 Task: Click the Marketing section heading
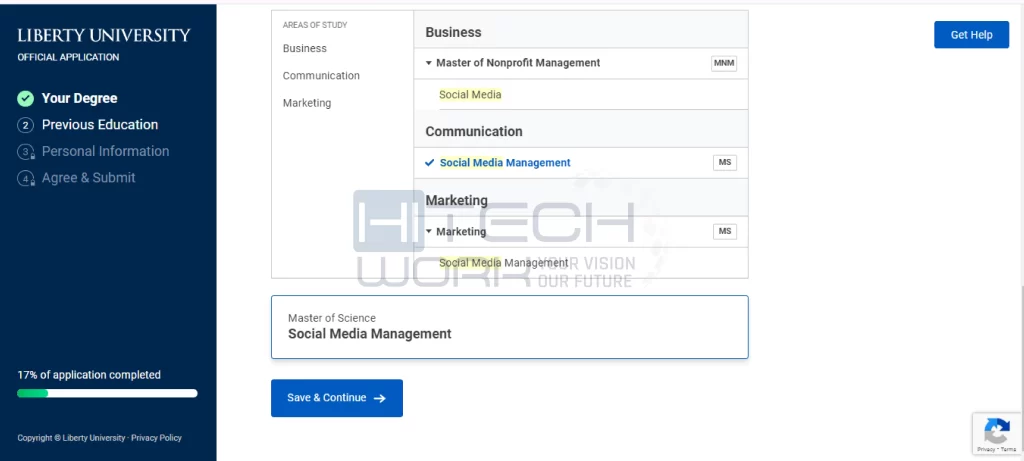pos(456,200)
